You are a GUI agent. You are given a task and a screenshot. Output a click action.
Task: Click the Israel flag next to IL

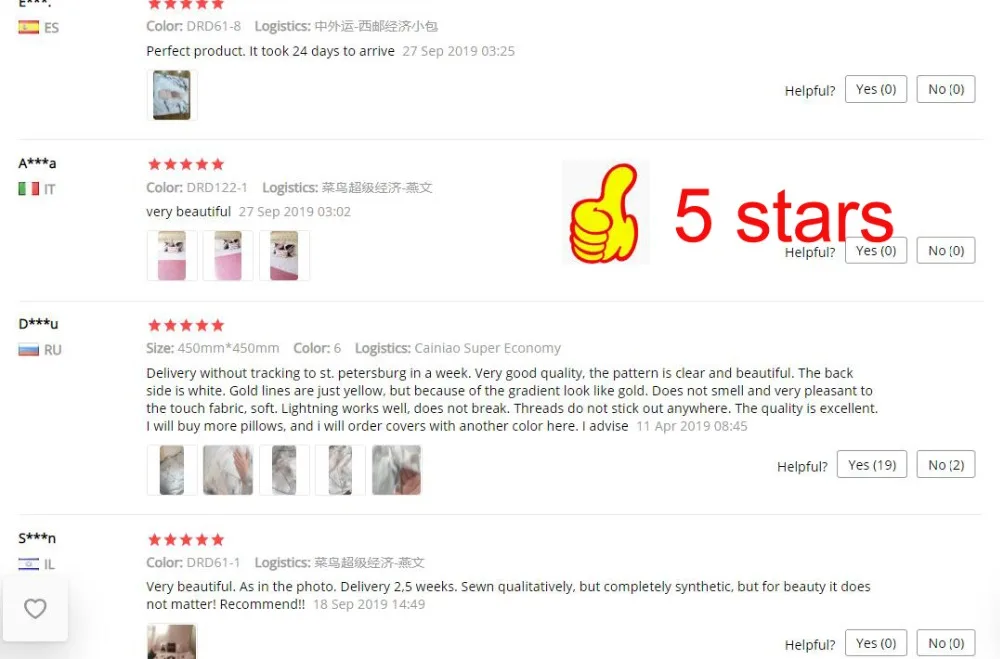[29, 564]
